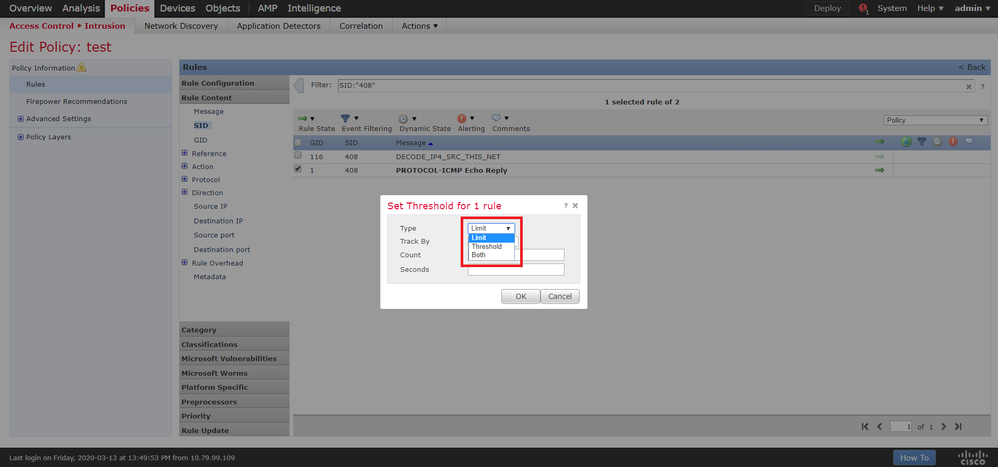
Task: Open help question mark in threshold dialog
Action: pyautogui.click(x=565, y=206)
